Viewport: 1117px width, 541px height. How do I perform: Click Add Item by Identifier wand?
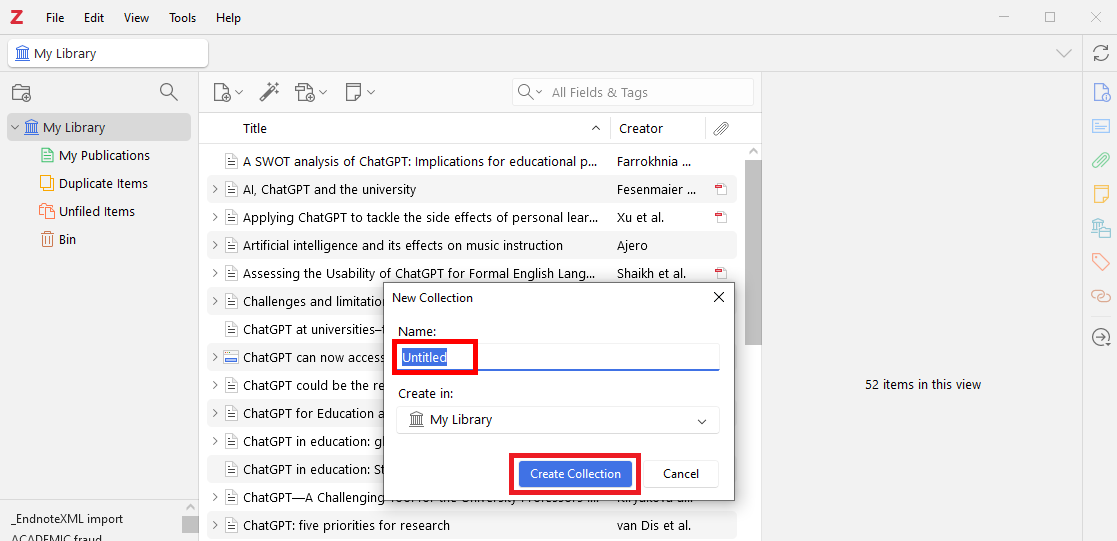pyautogui.click(x=269, y=92)
